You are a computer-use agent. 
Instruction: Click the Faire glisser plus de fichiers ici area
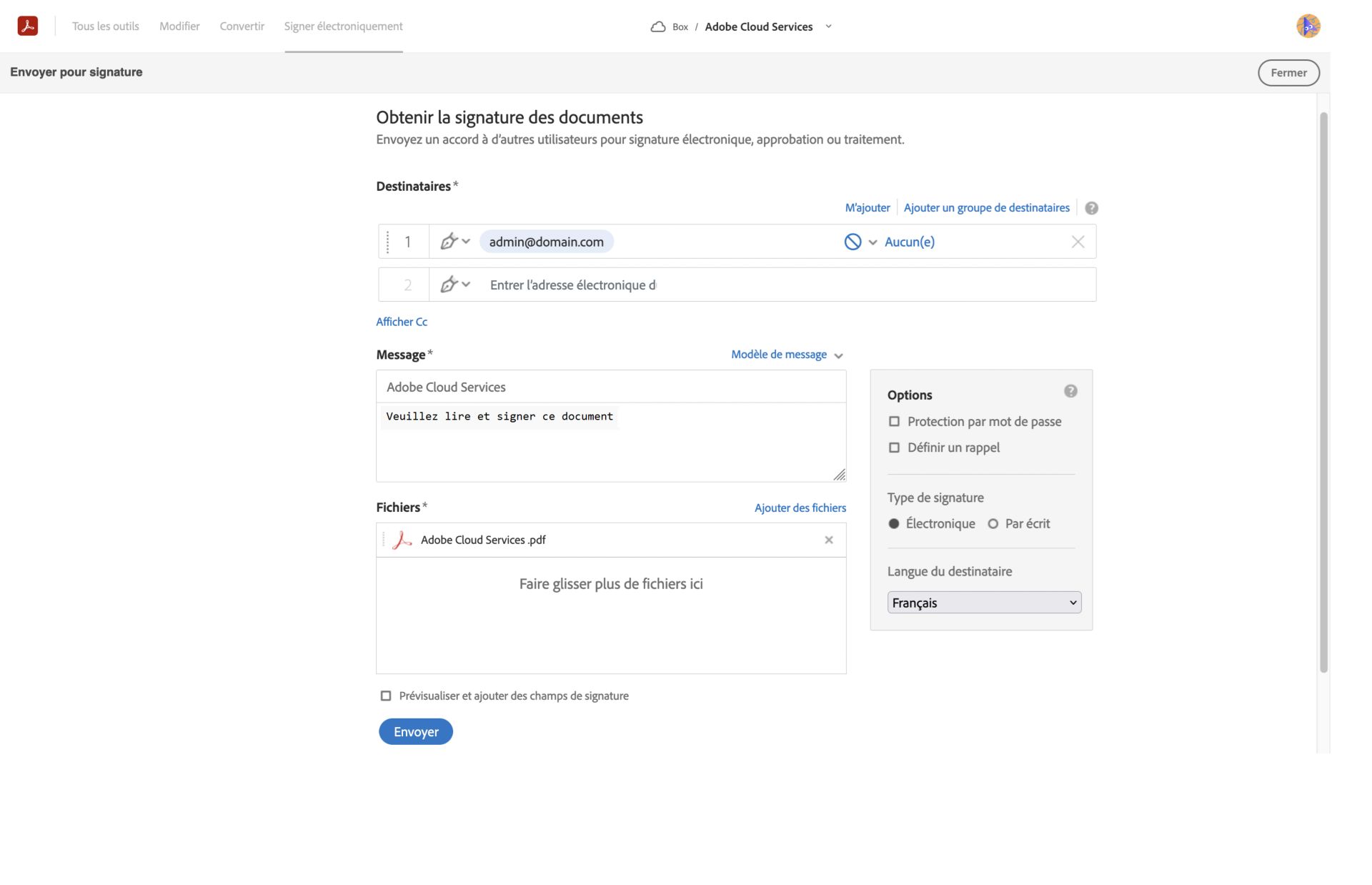click(611, 615)
